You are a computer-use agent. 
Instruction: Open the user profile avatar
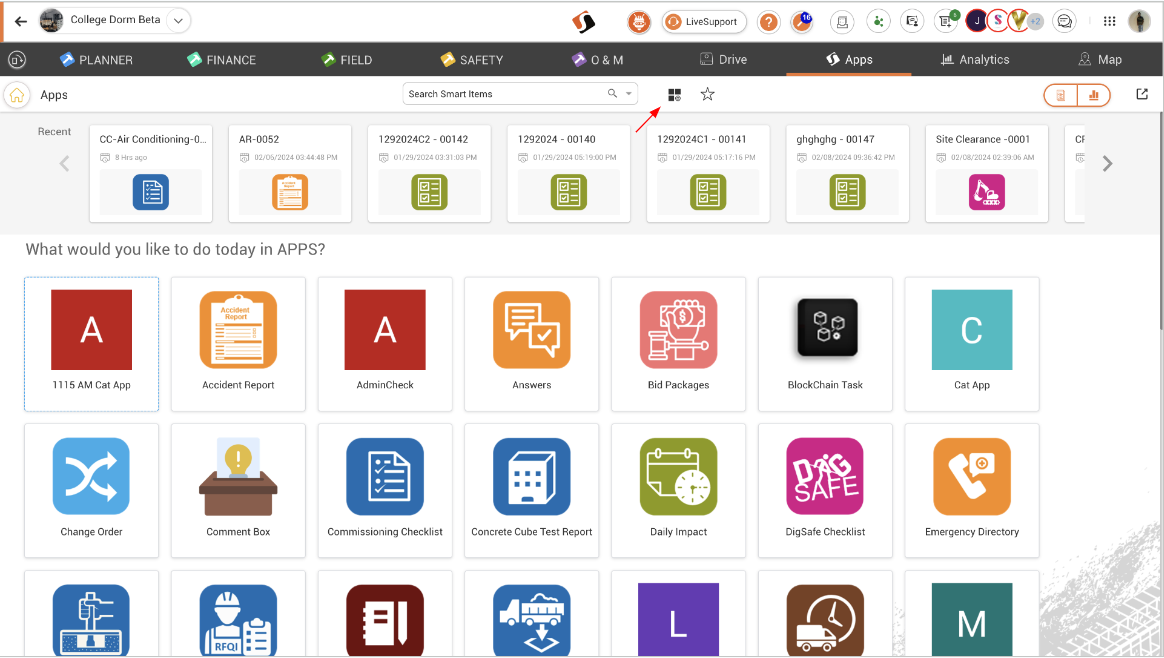[x=1139, y=22]
